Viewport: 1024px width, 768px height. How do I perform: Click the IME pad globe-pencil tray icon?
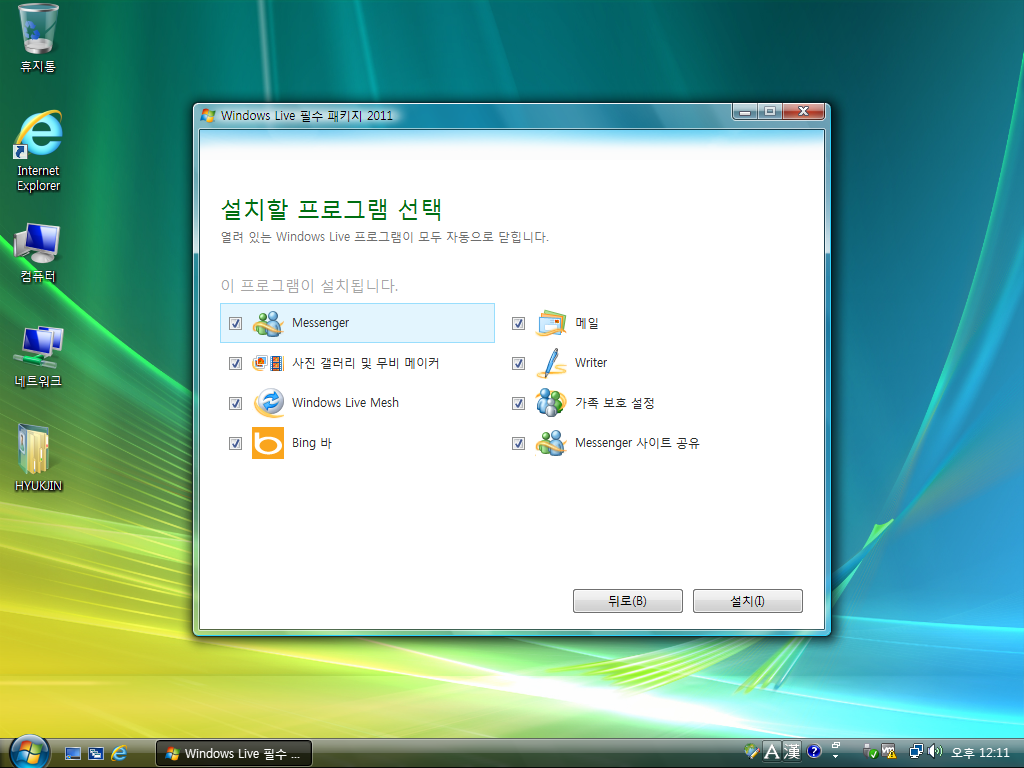(x=752, y=751)
